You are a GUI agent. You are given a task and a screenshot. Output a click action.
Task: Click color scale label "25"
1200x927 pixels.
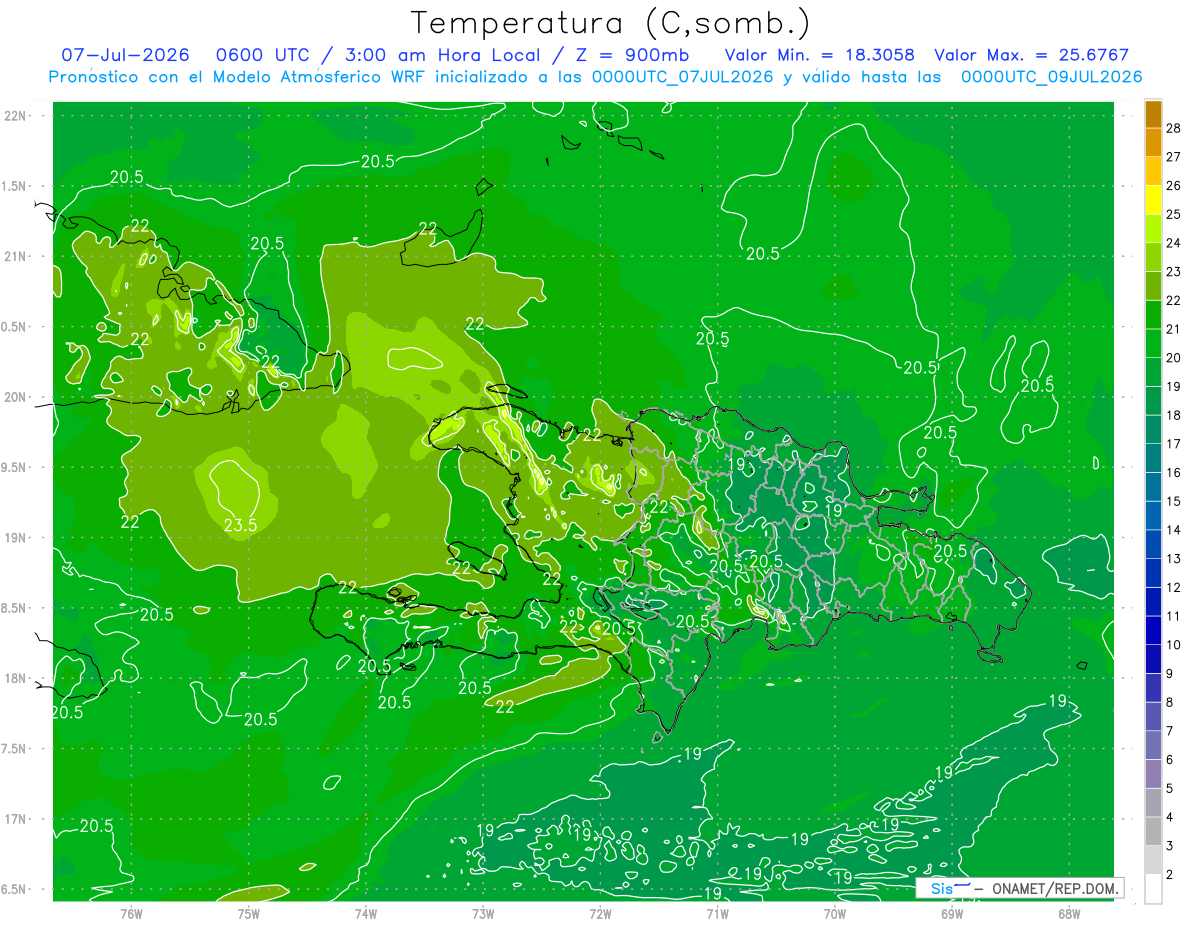click(x=1174, y=214)
